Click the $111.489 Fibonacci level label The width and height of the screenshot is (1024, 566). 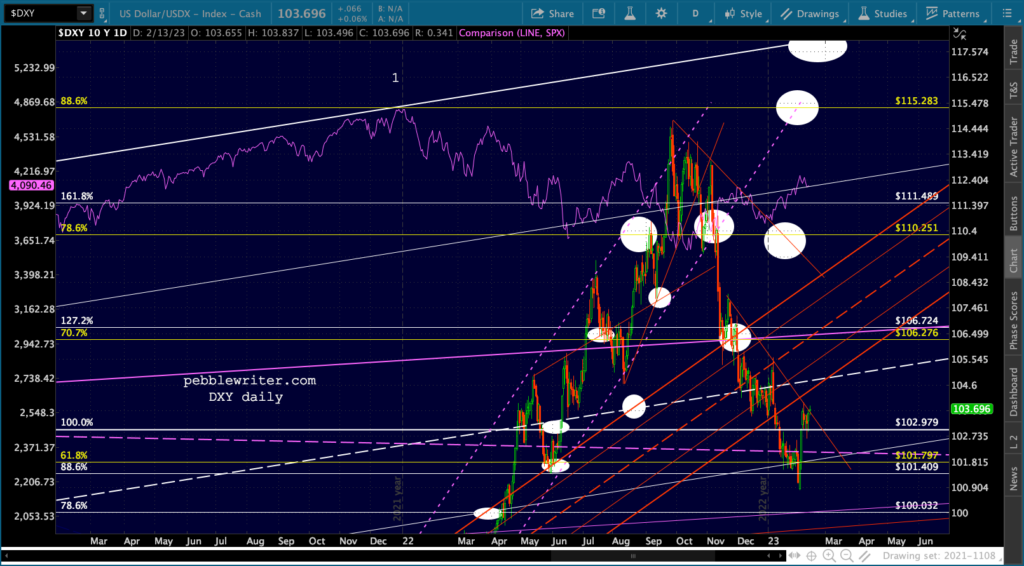coord(917,197)
